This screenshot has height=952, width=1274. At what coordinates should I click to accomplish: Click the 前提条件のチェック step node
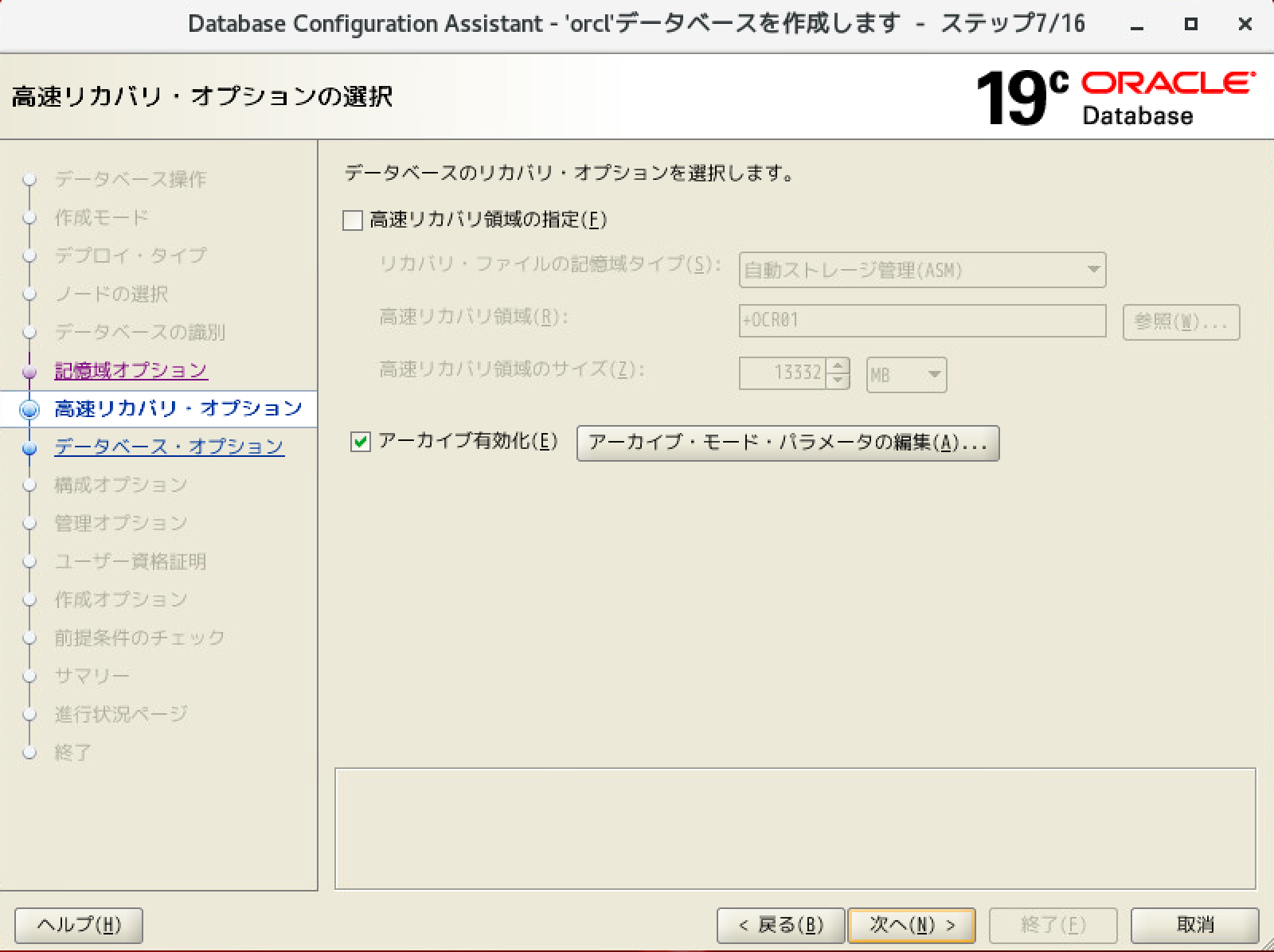[x=29, y=637]
